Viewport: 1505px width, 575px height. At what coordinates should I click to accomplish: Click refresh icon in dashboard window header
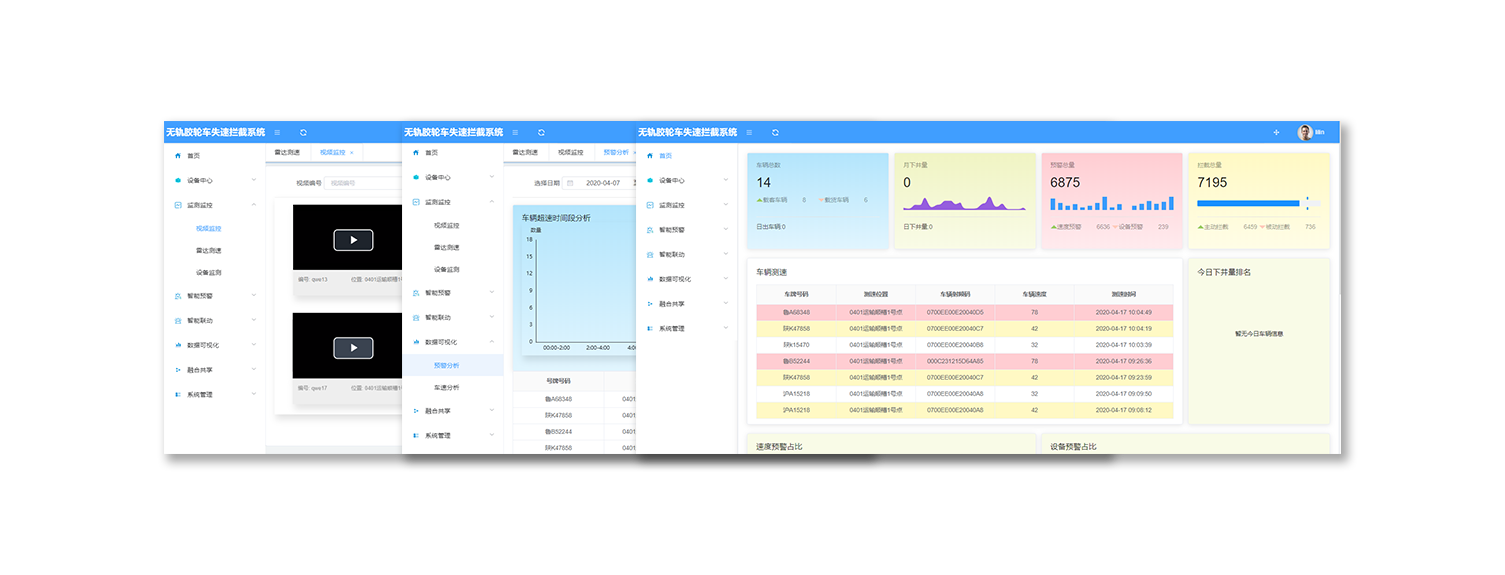point(775,132)
